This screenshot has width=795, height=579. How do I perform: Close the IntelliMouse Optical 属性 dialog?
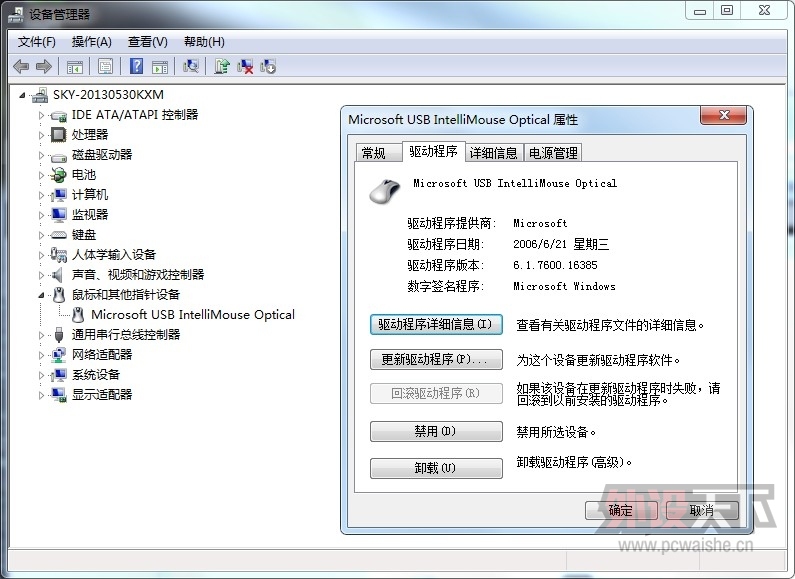[724, 115]
